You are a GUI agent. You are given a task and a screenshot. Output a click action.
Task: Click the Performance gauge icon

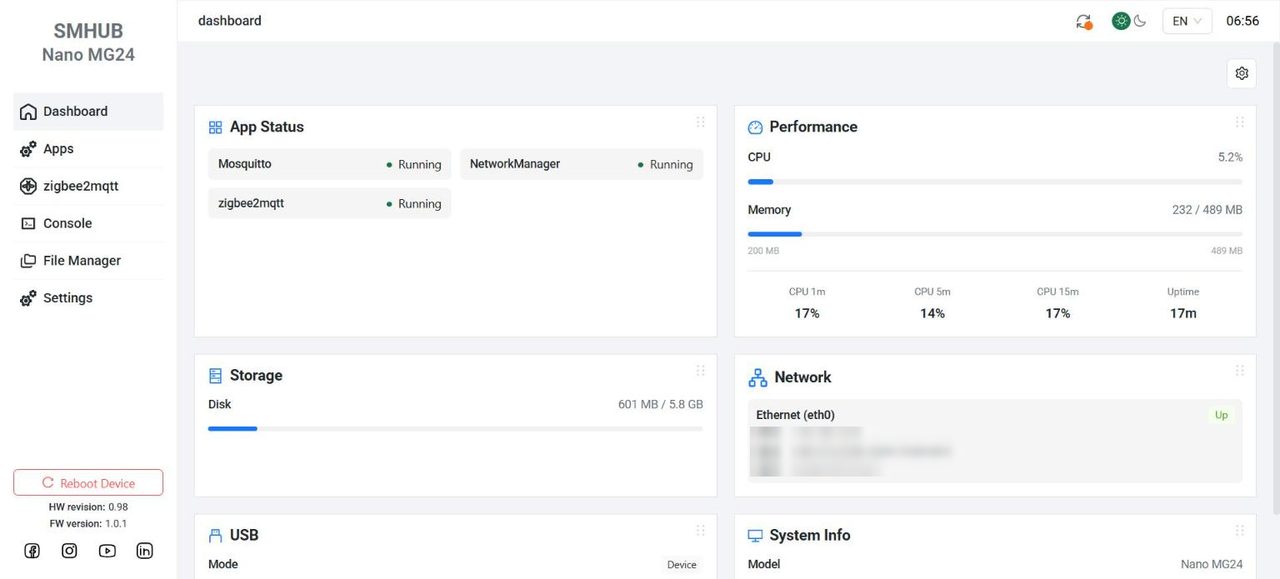755,128
